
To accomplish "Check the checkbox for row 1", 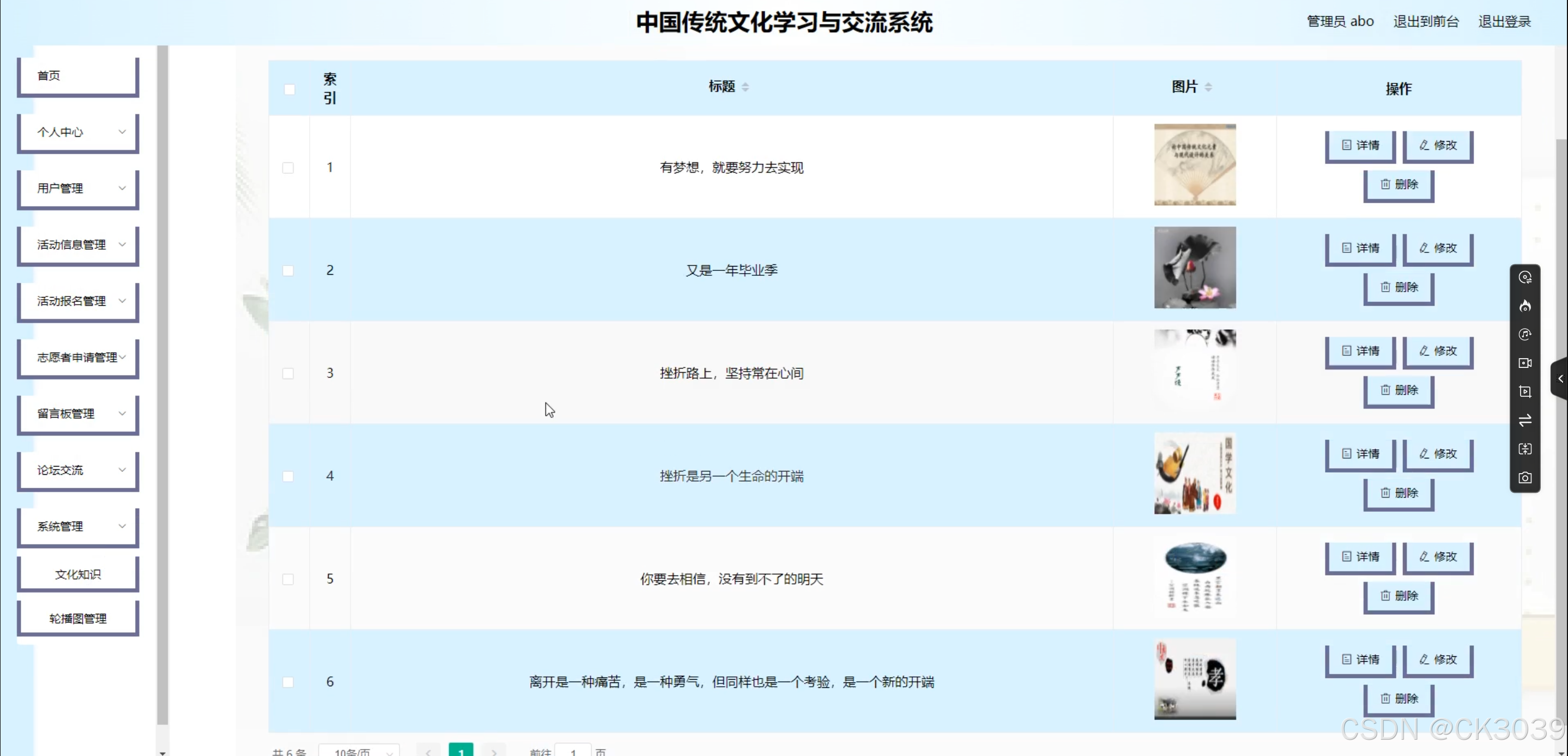I will pos(288,167).
